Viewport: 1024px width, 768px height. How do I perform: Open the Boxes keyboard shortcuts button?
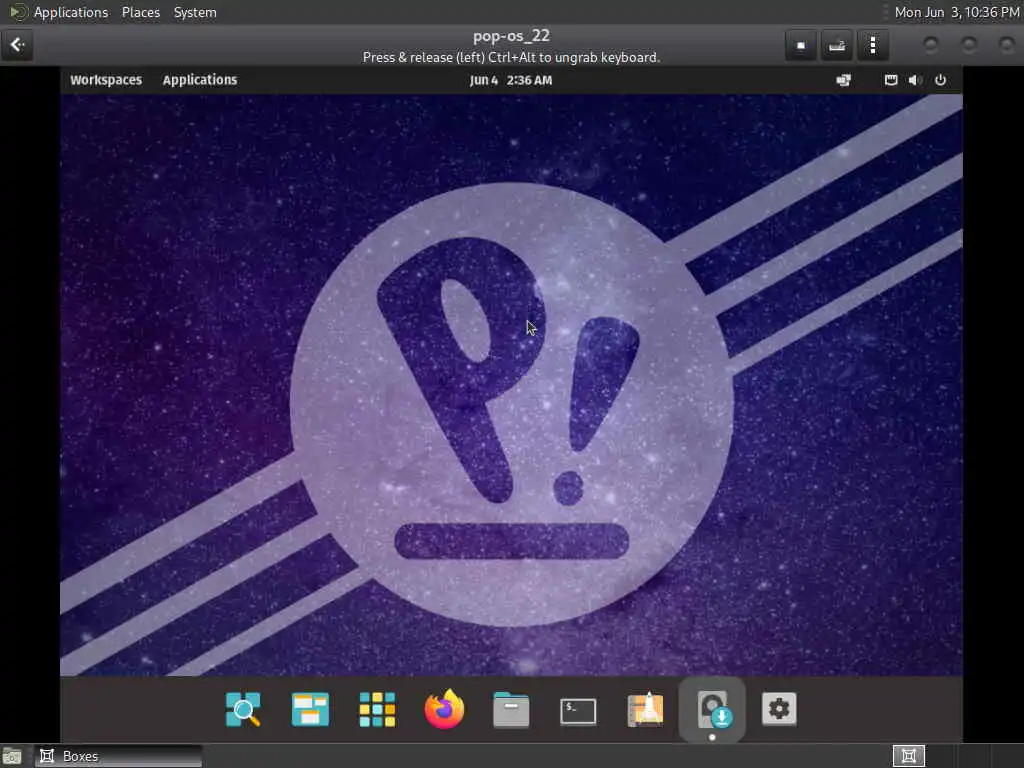[837, 45]
